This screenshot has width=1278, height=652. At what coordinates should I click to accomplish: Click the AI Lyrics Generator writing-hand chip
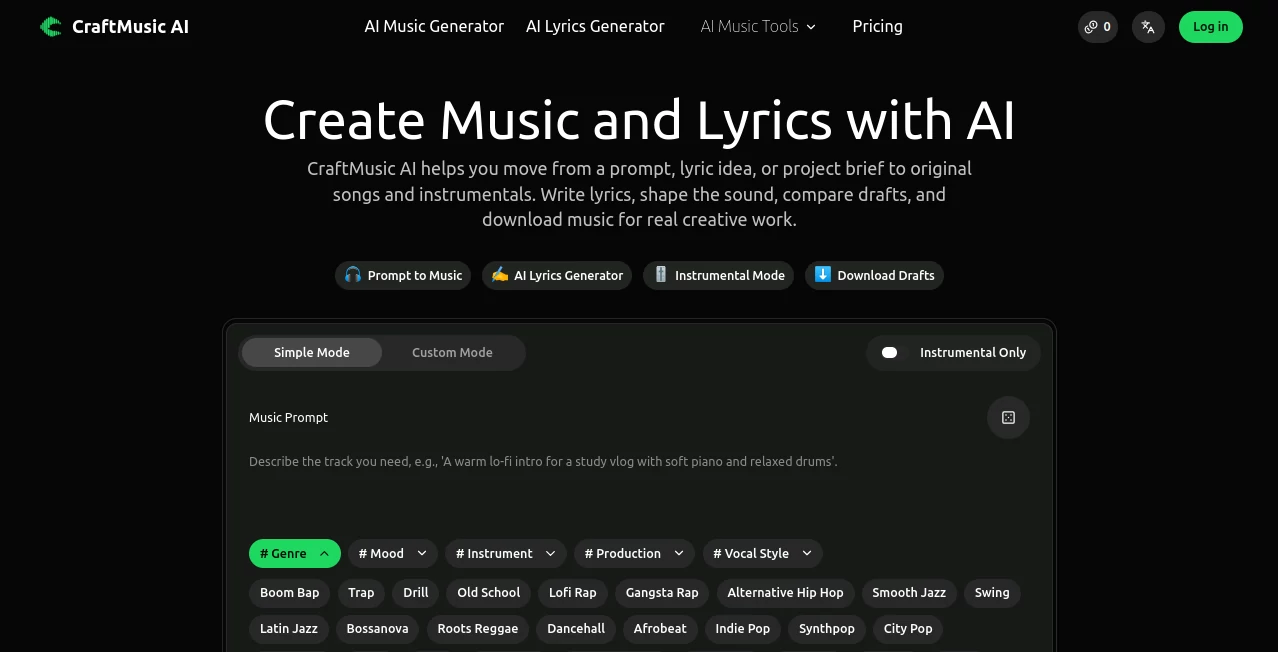(557, 276)
